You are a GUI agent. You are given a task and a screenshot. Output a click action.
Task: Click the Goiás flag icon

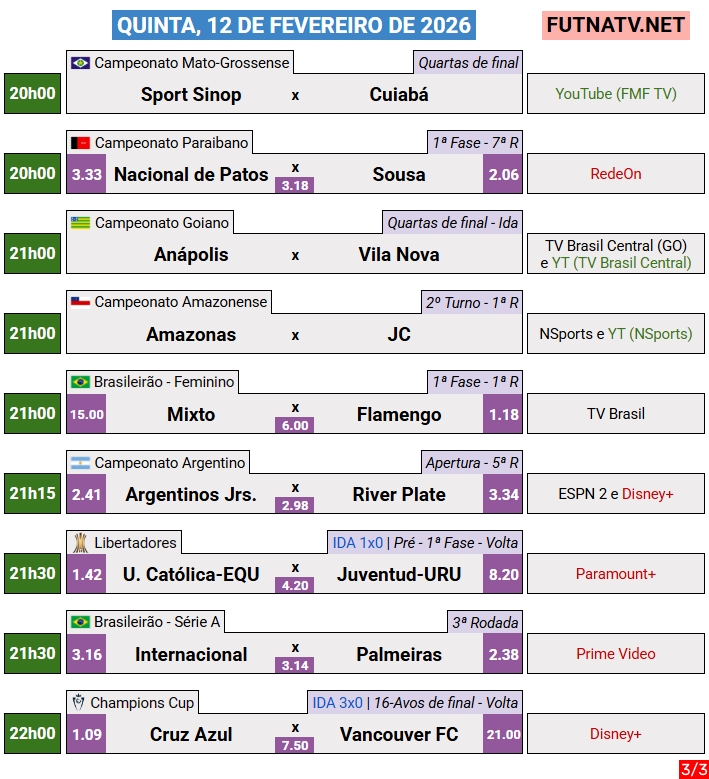[x=80, y=223]
